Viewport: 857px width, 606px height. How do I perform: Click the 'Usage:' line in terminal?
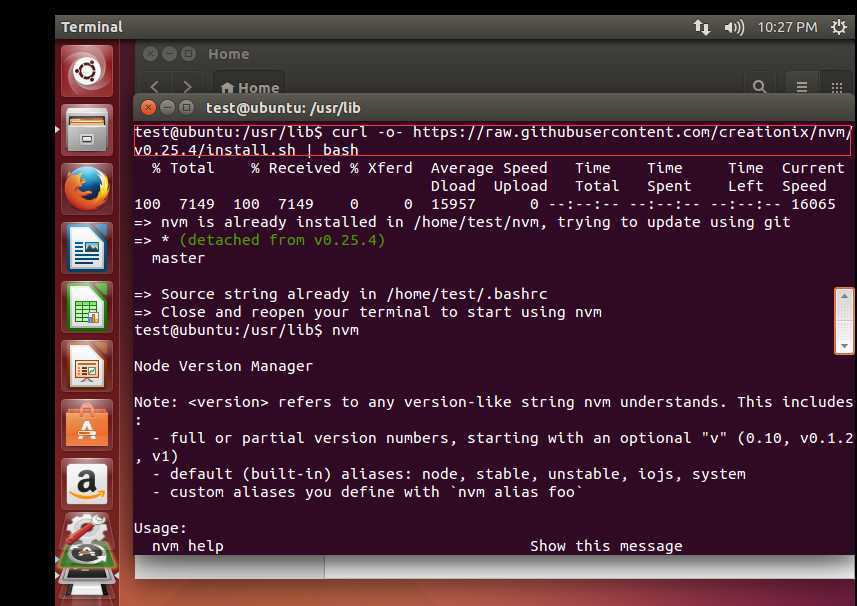click(x=160, y=528)
